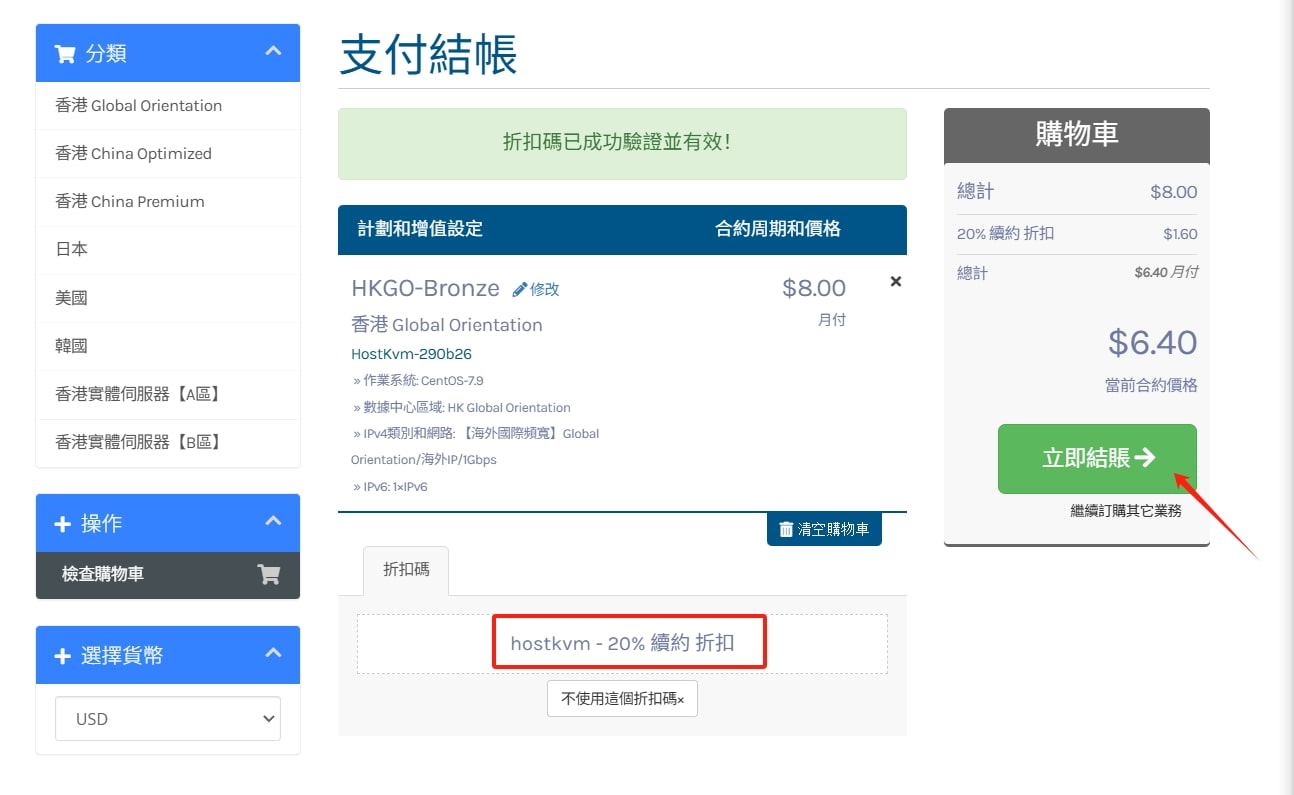Click the shopping cart icon in 分類 header
The width and height of the screenshot is (1294, 795).
[x=63, y=53]
